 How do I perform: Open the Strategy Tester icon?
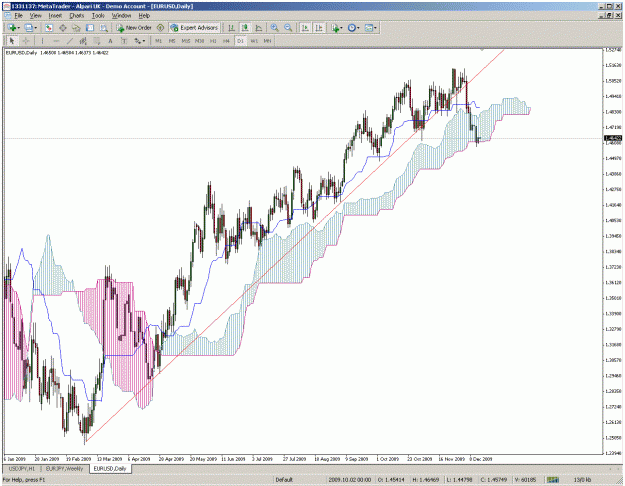click(104, 28)
